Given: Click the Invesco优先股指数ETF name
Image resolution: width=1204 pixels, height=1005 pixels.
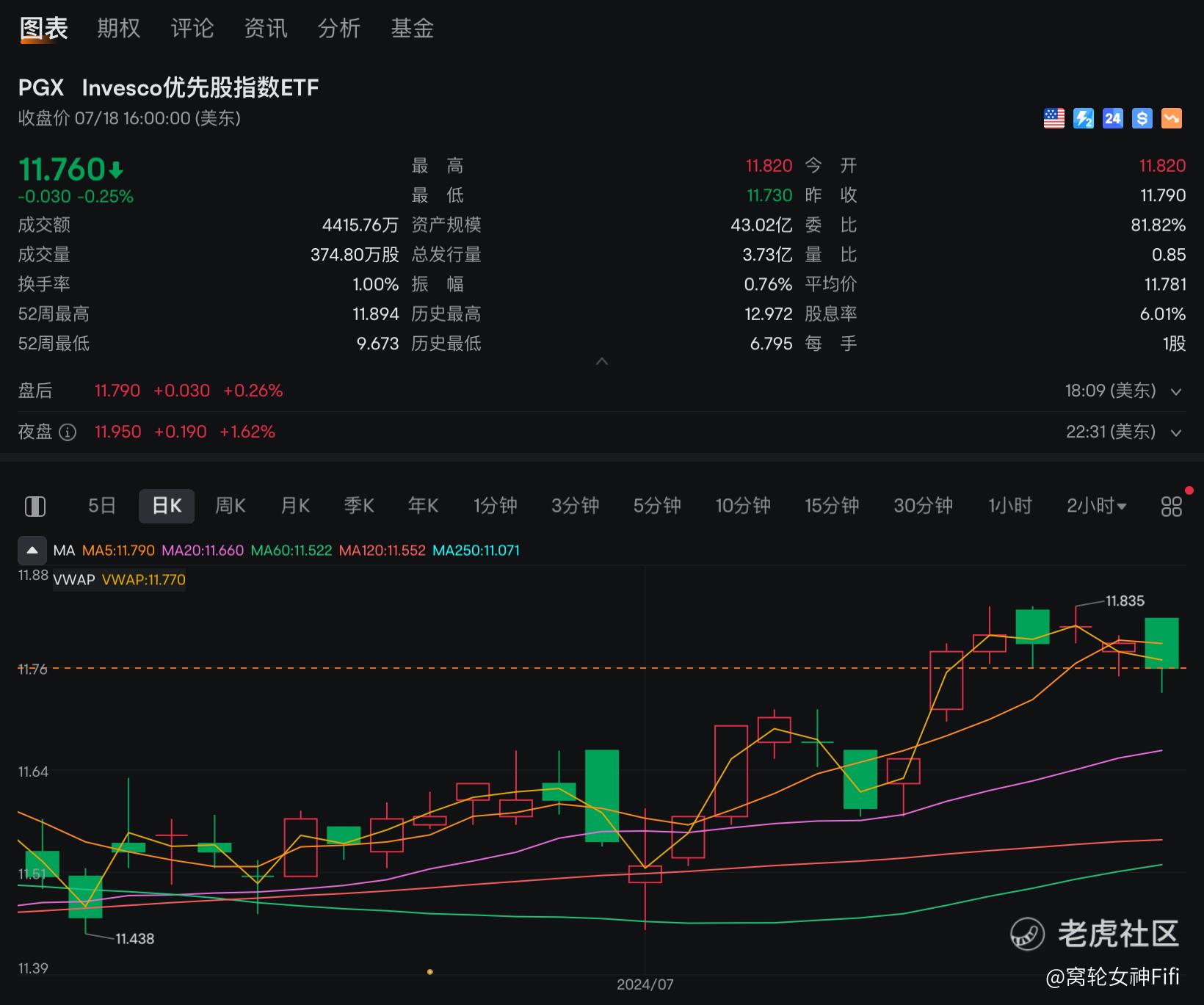Looking at the screenshot, I should point(200,88).
